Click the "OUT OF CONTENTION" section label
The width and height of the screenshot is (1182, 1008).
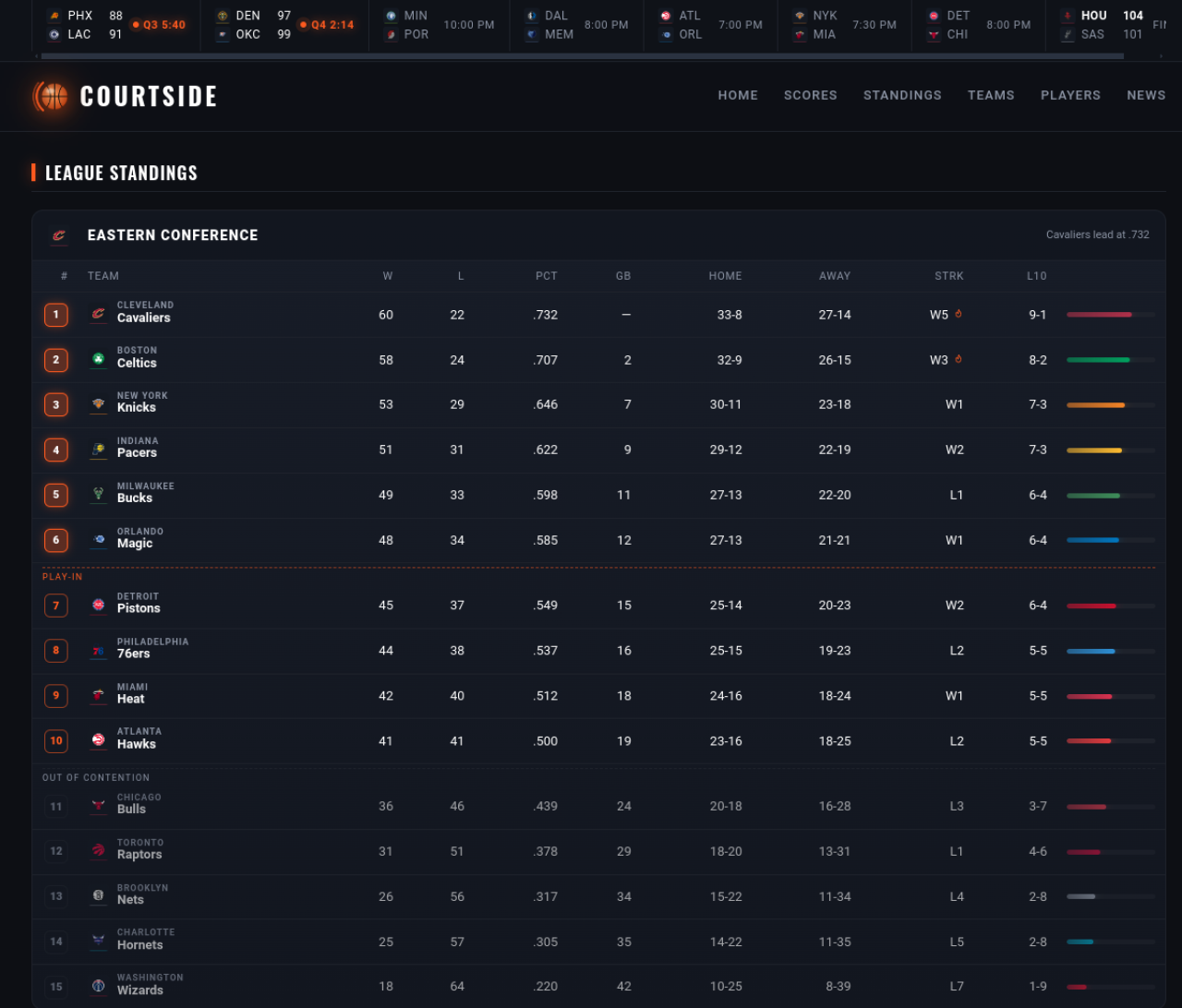point(96,777)
